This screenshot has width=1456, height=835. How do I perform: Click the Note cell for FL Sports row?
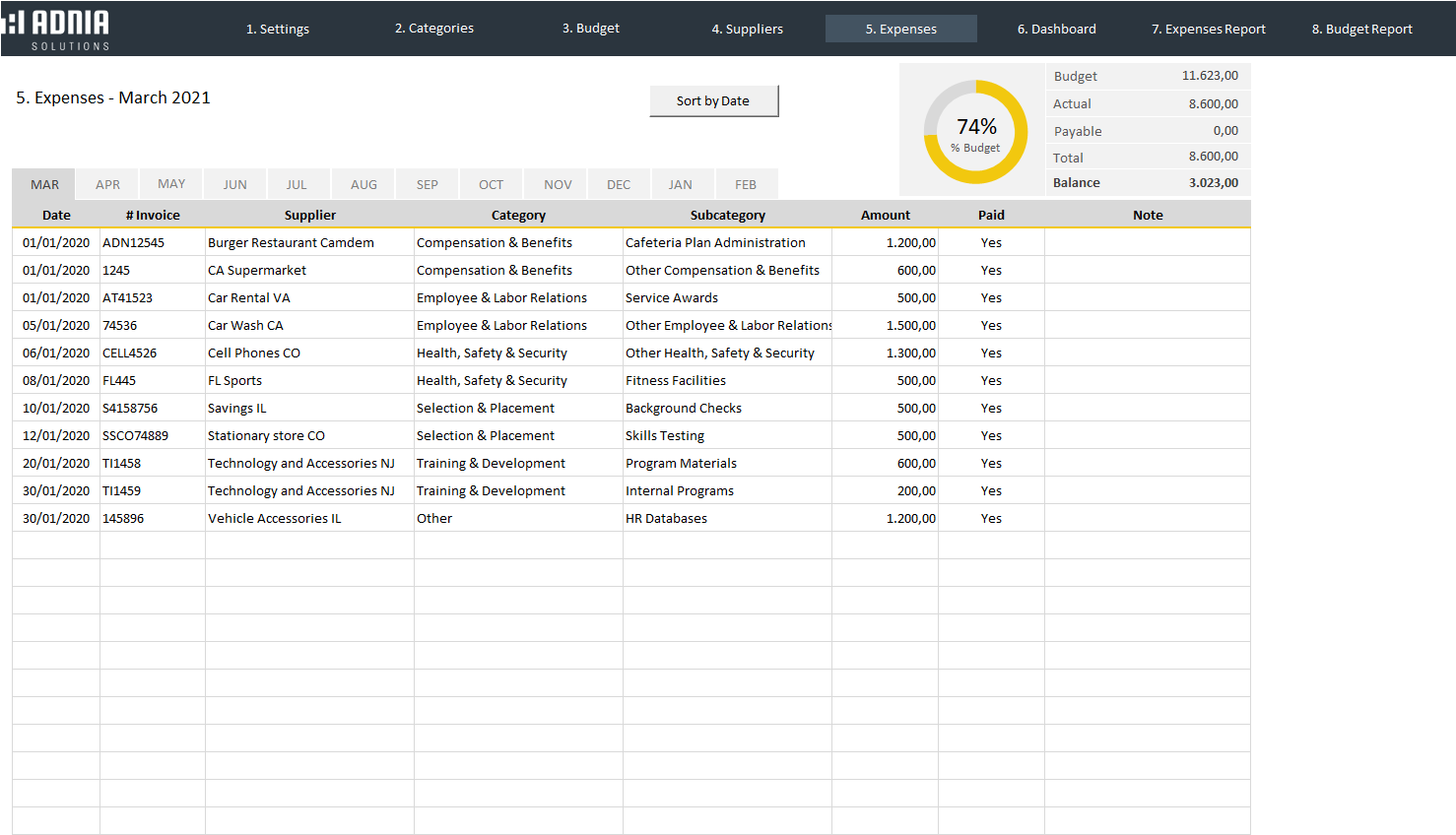[x=1147, y=381]
